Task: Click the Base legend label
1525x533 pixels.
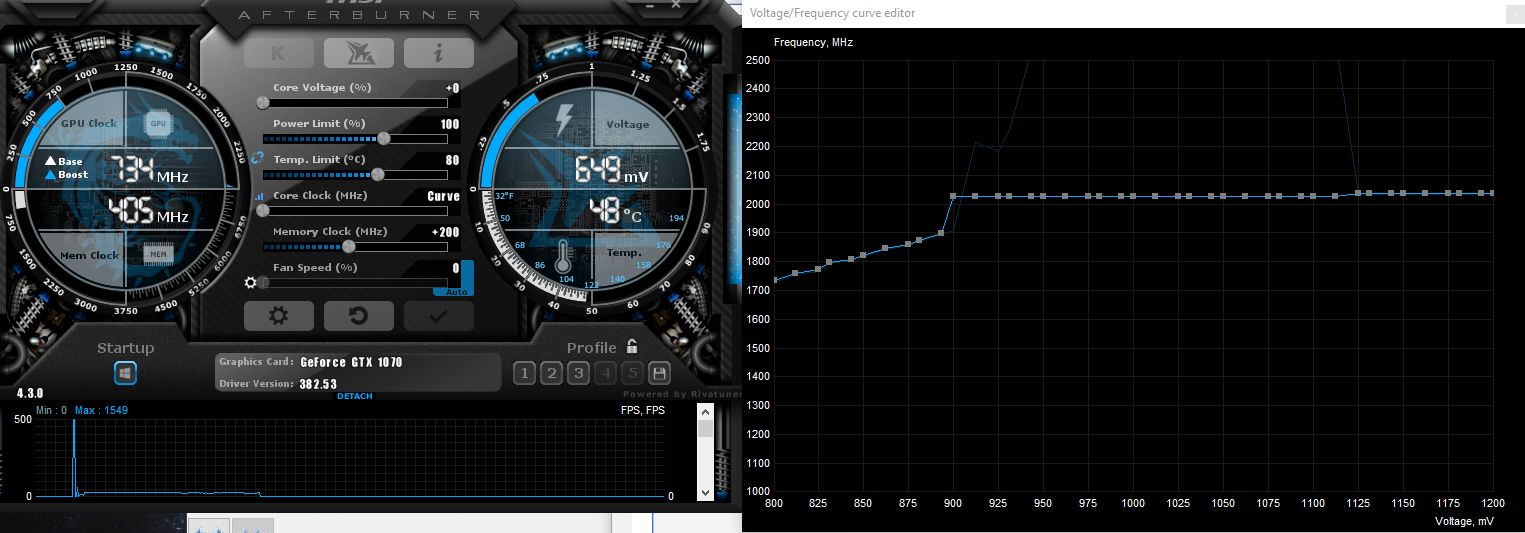Action: coord(70,162)
